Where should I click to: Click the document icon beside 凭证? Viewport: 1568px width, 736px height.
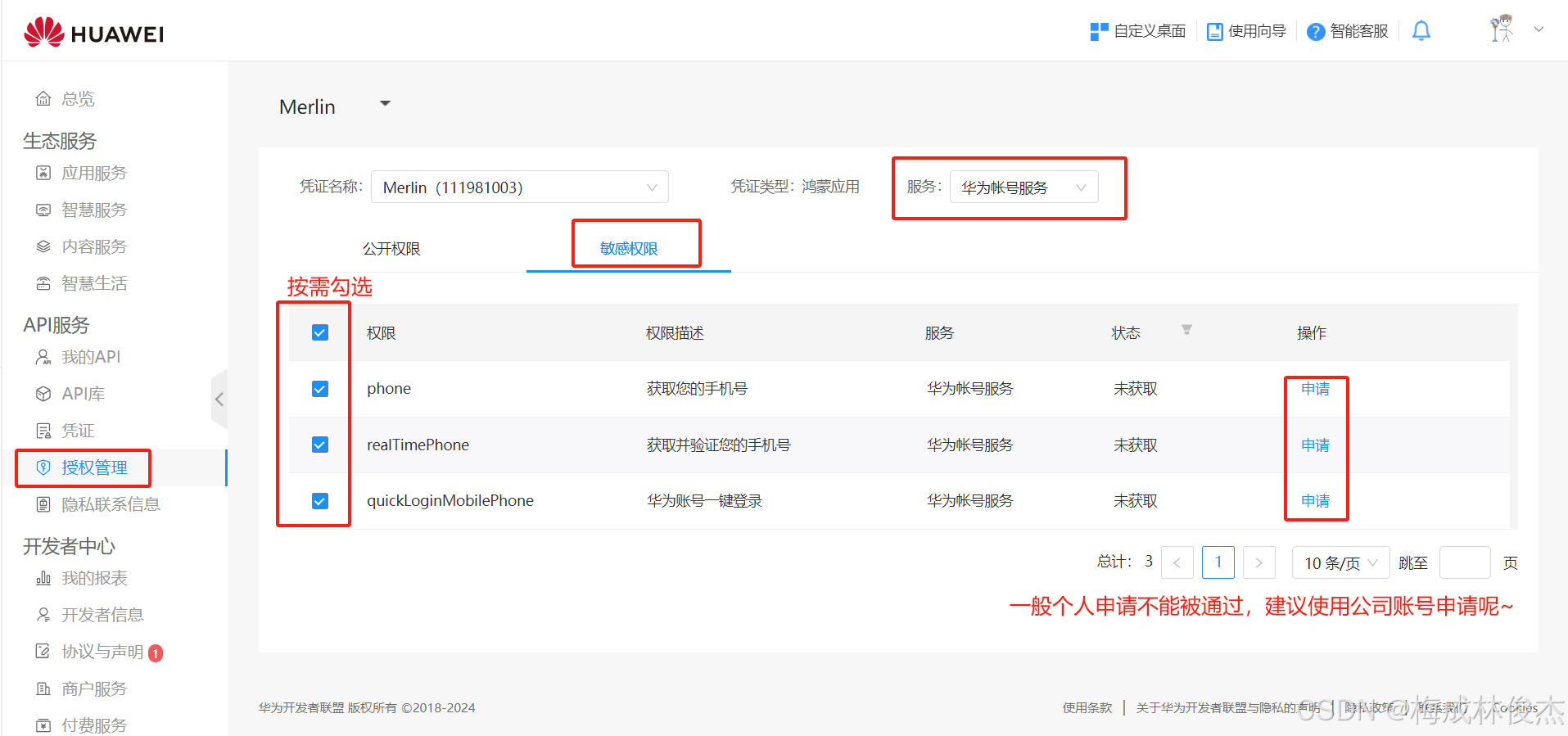point(43,431)
